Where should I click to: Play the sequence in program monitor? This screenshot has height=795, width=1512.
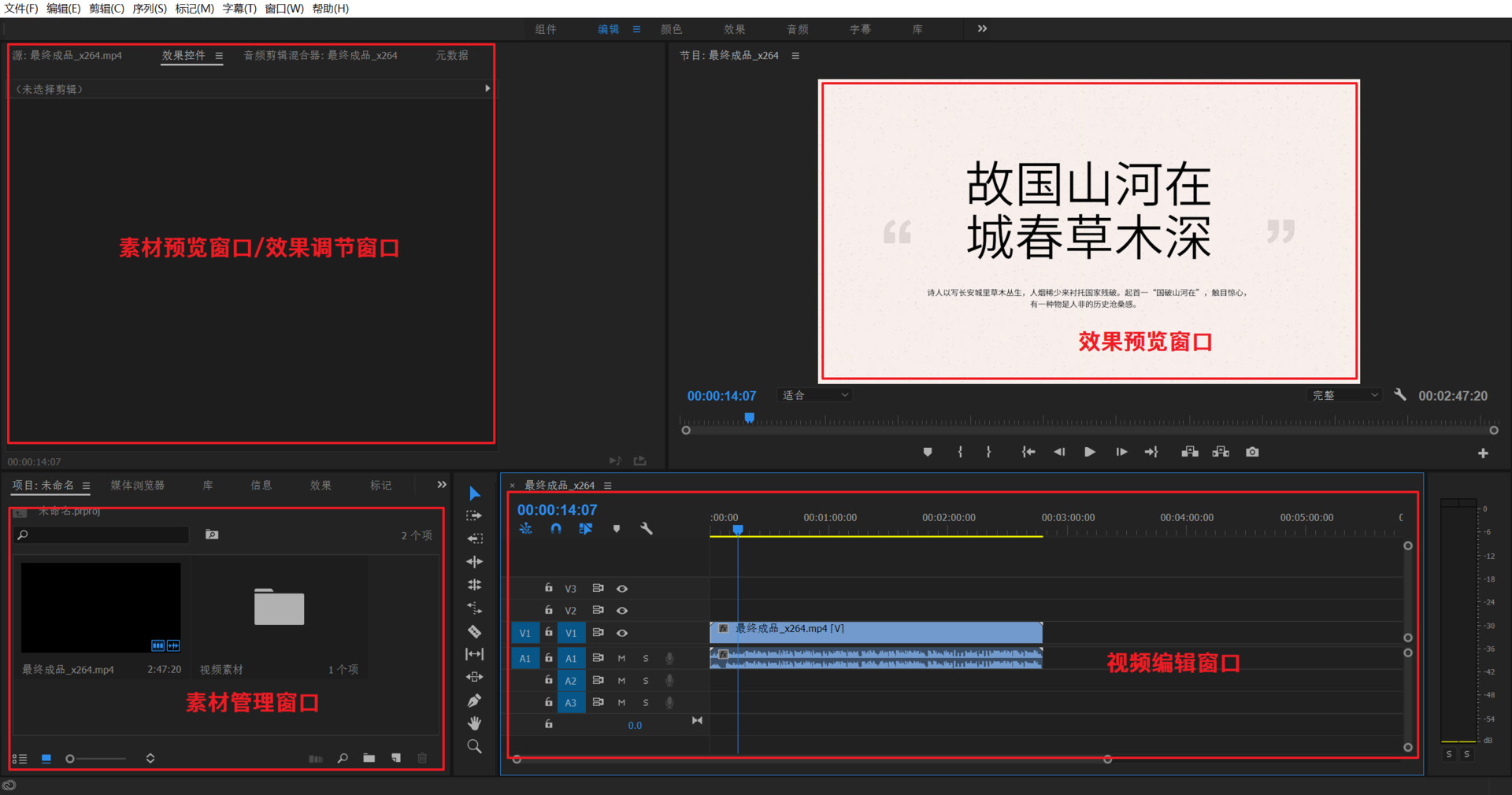click(1090, 452)
